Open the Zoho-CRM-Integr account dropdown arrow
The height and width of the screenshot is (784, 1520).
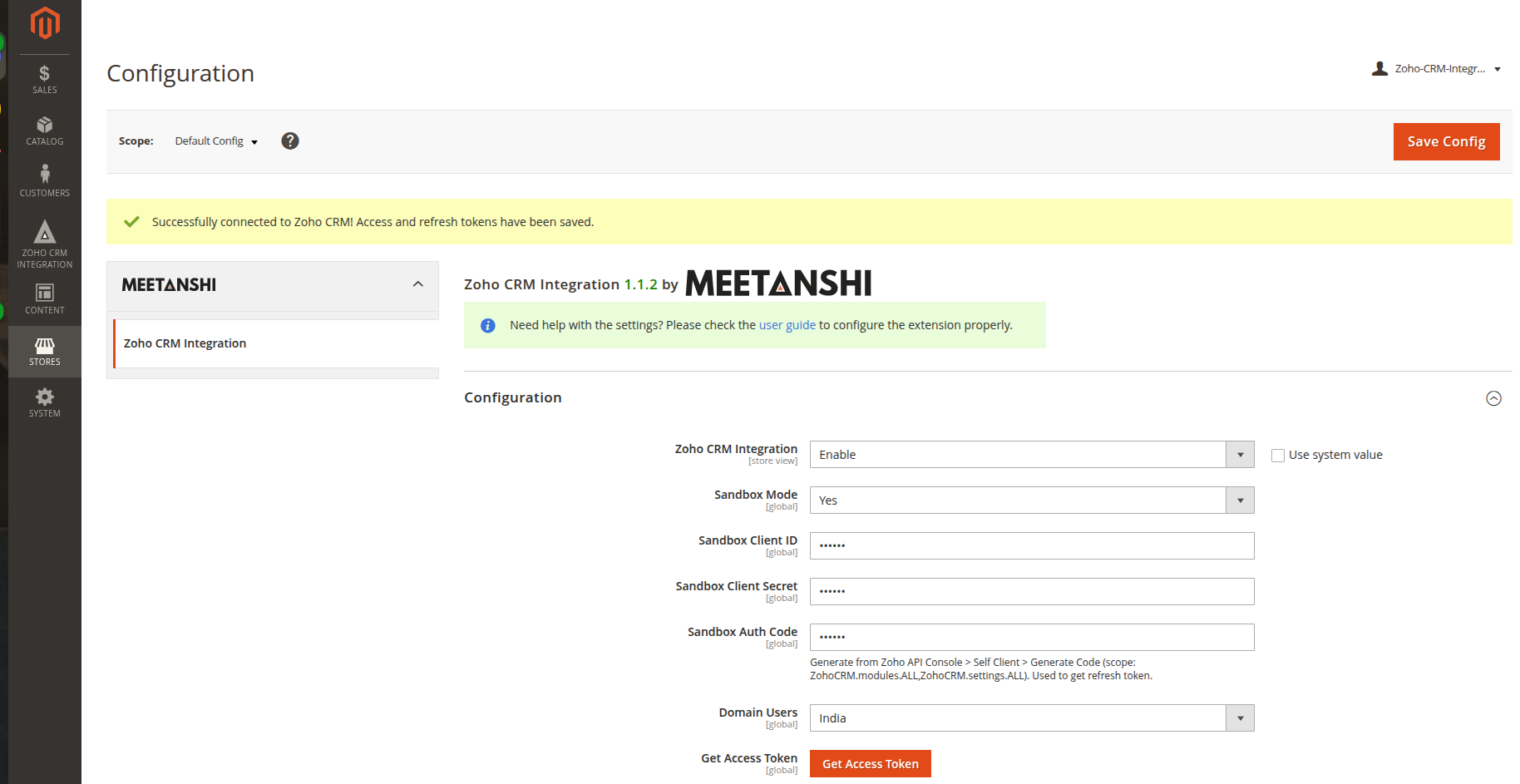click(1498, 69)
